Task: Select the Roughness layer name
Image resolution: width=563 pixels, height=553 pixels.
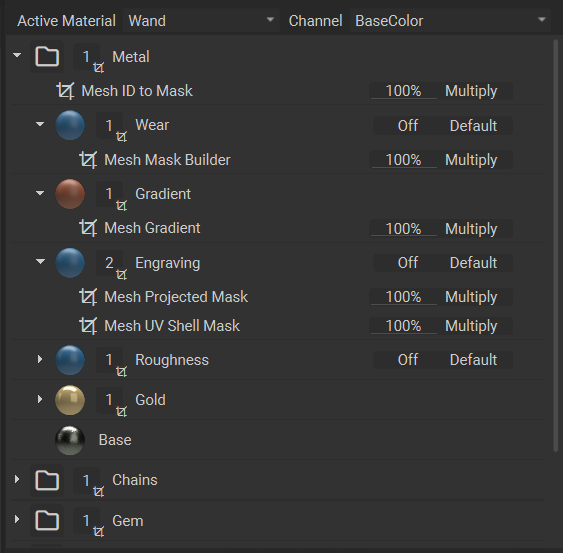Action: [x=172, y=360]
